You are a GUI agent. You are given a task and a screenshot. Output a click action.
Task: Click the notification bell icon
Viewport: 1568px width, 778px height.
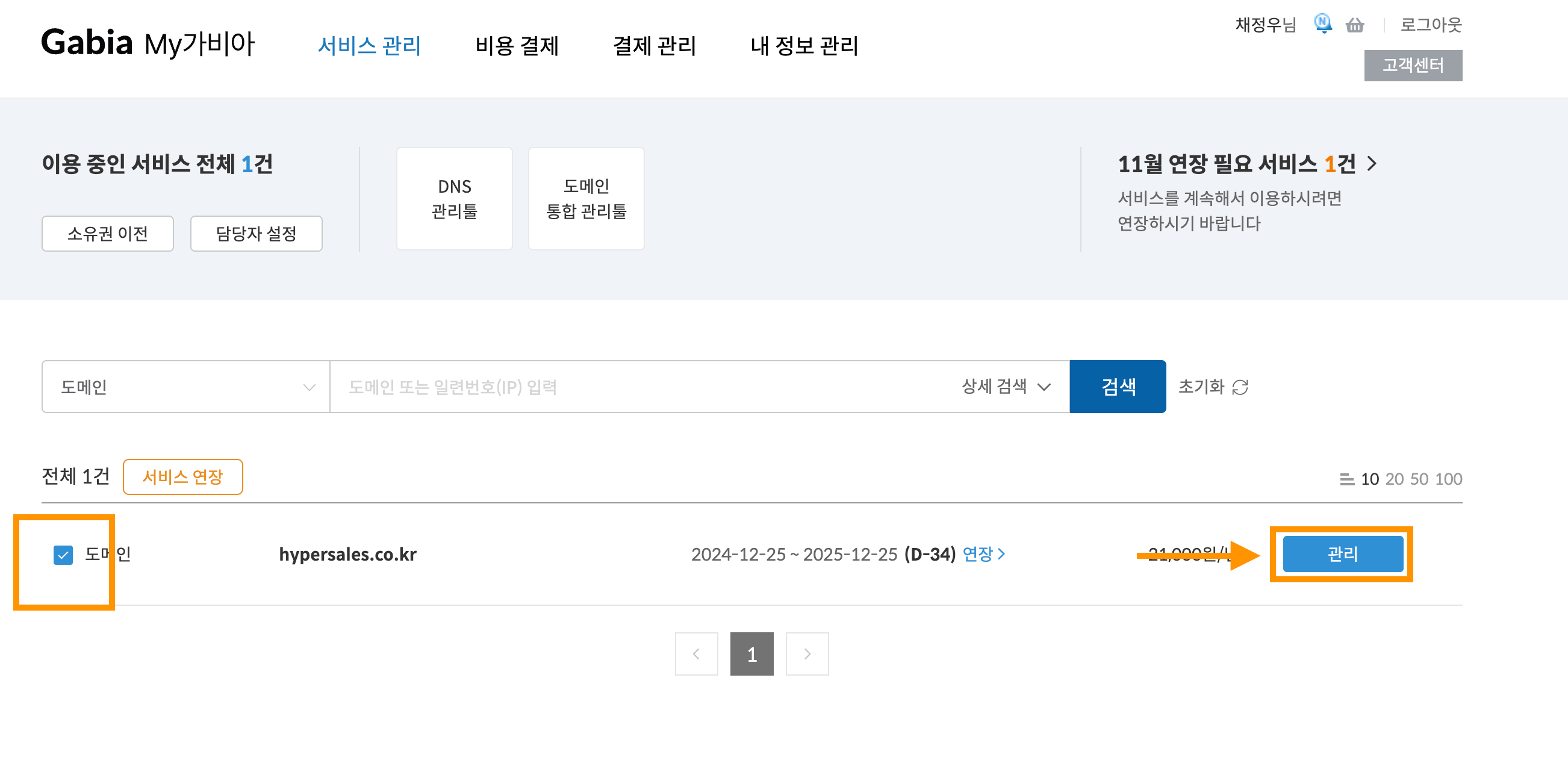(1322, 23)
